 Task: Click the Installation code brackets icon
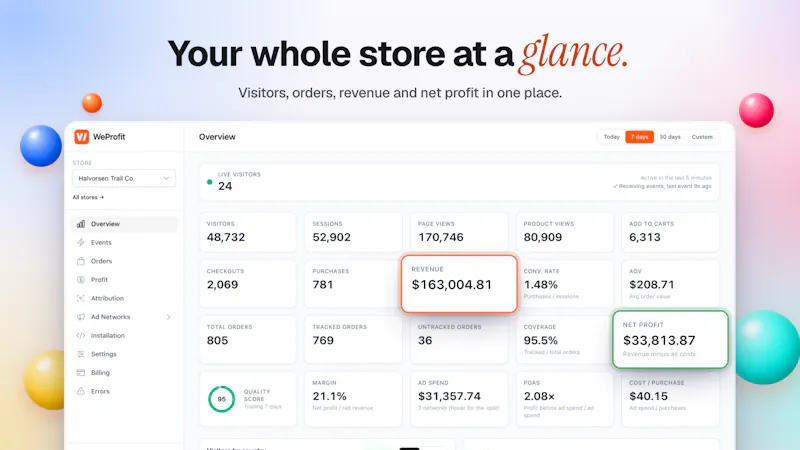[x=81, y=336]
